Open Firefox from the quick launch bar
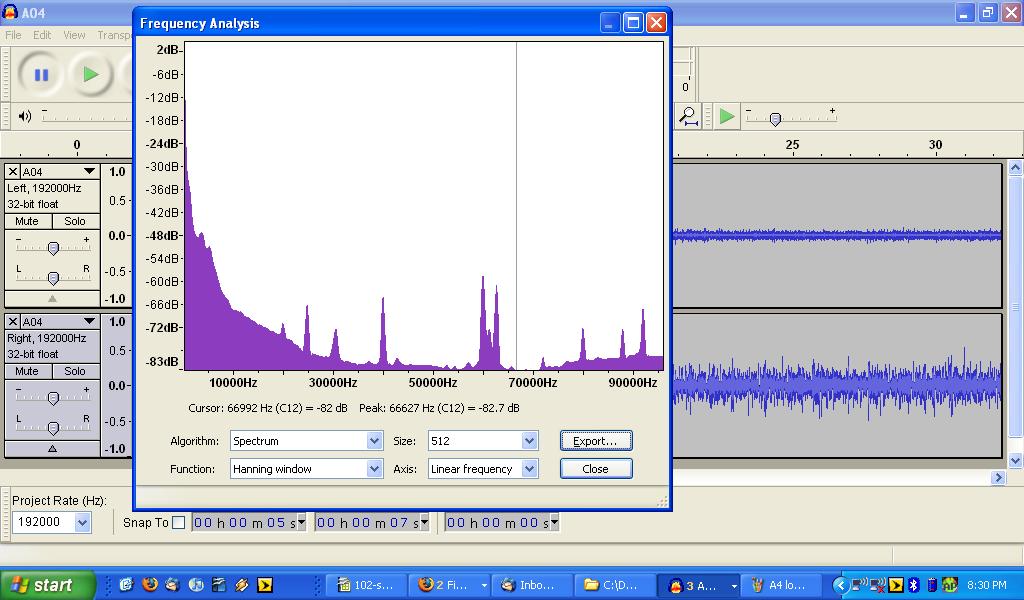The height and width of the screenshot is (600, 1024). (150, 585)
